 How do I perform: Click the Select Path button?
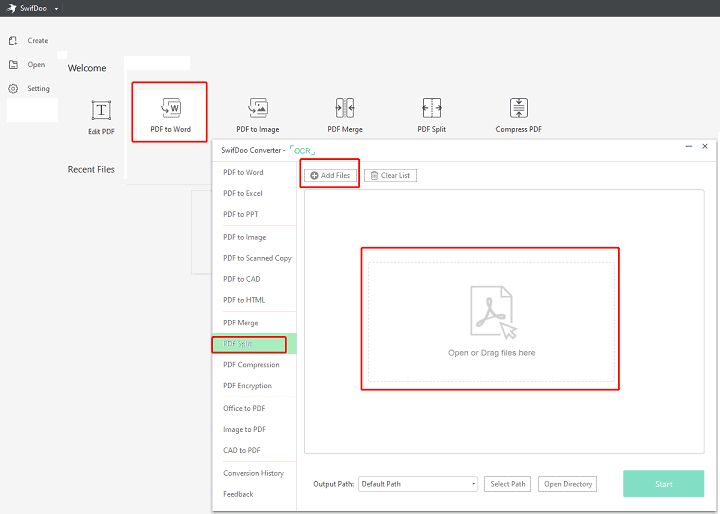(x=507, y=484)
